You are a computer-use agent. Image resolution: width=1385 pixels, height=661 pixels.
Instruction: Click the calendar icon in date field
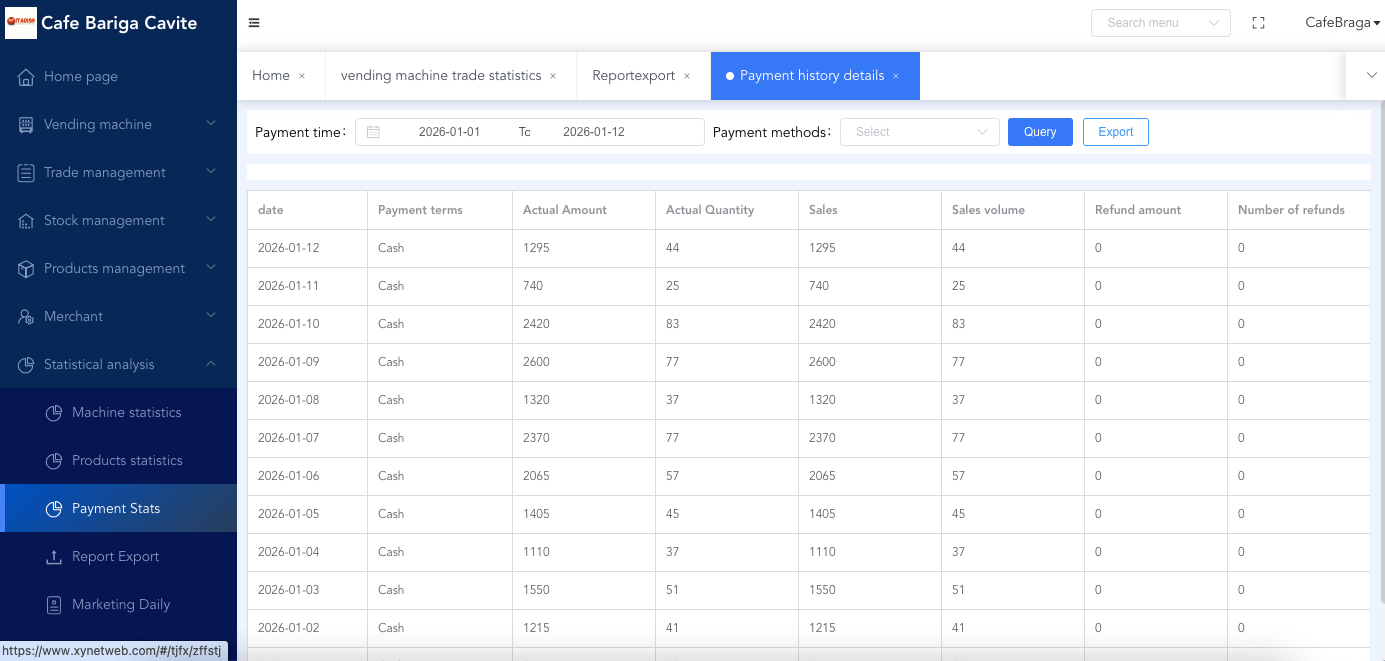point(373,132)
